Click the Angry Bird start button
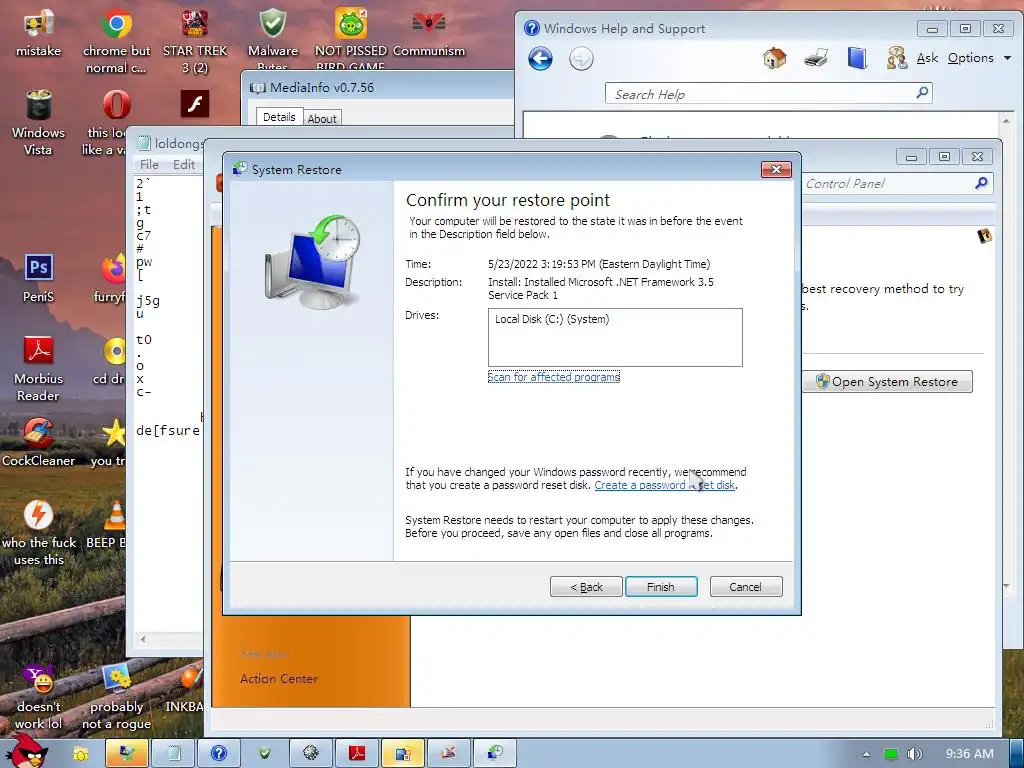 pyautogui.click(x=26, y=751)
